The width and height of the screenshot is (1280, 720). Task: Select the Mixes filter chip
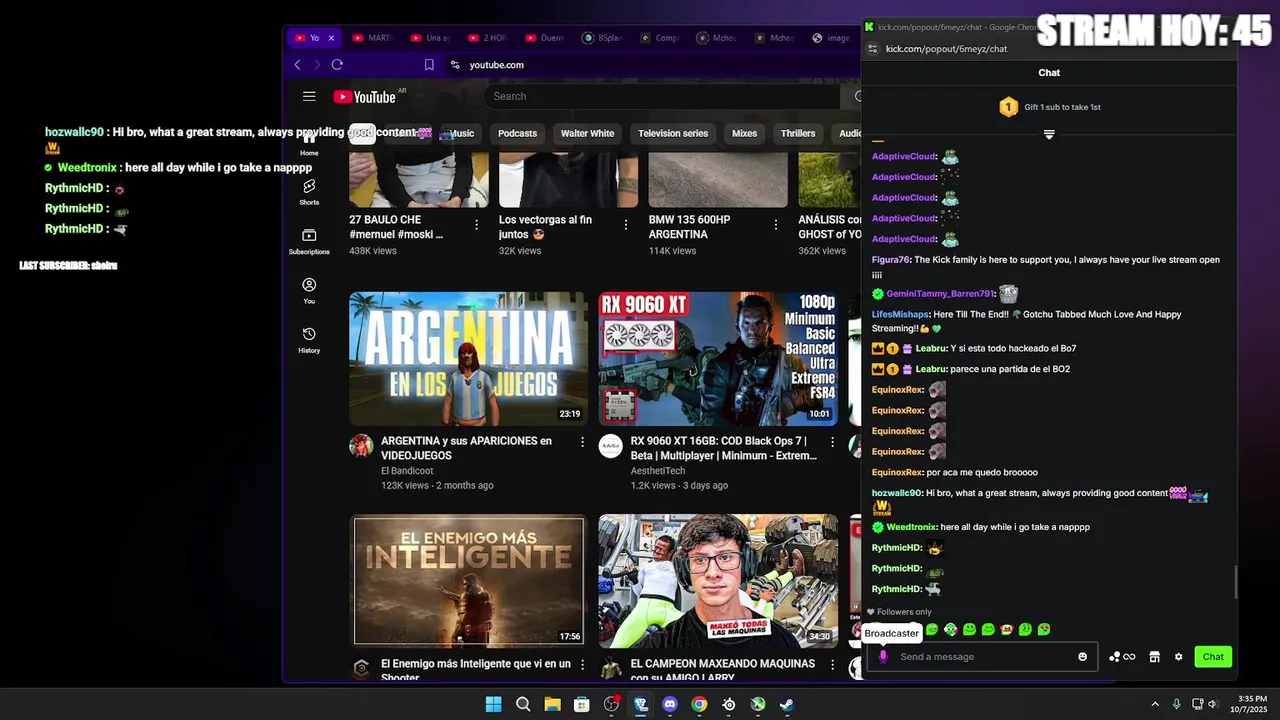[x=744, y=133]
